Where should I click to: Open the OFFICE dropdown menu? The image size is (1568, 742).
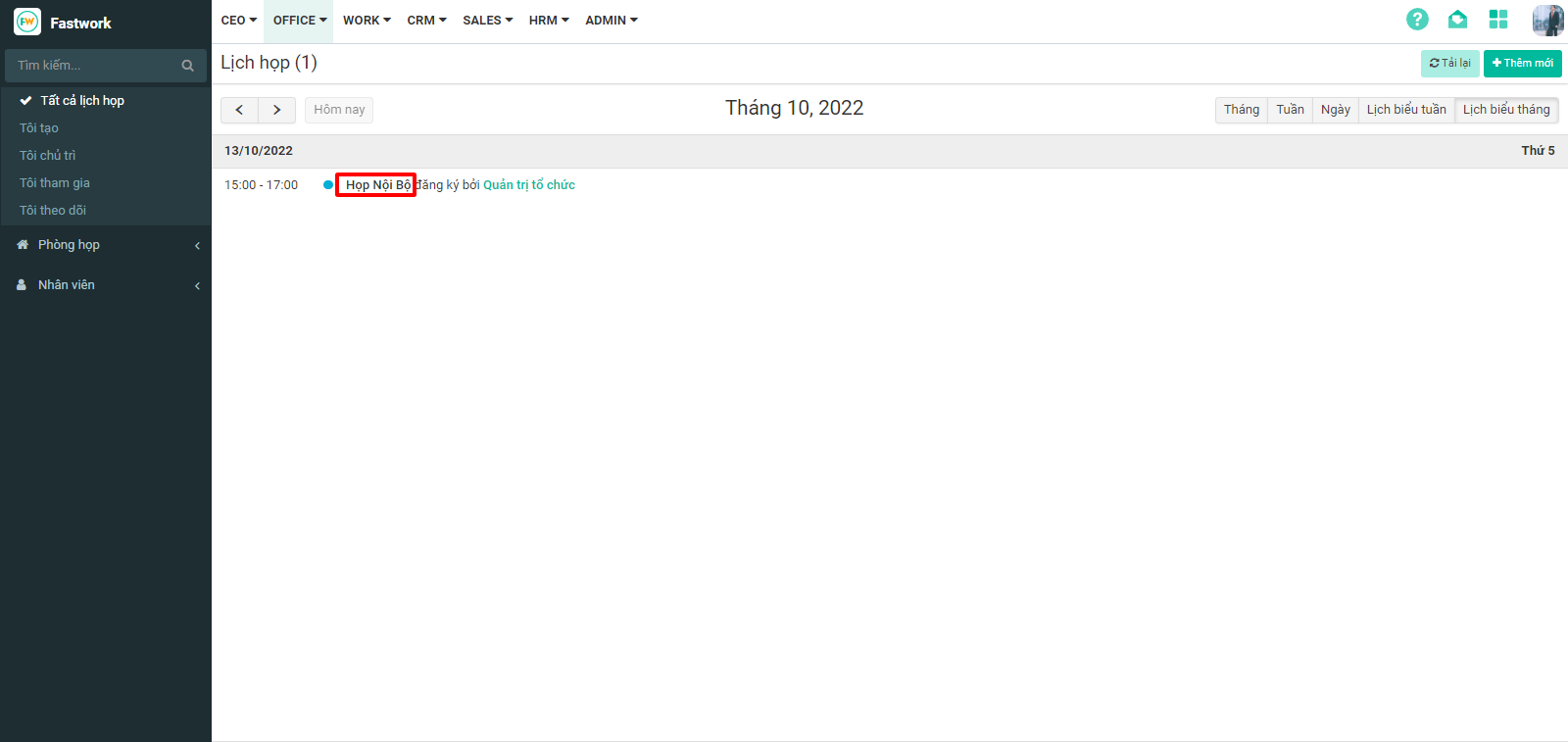point(299,21)
